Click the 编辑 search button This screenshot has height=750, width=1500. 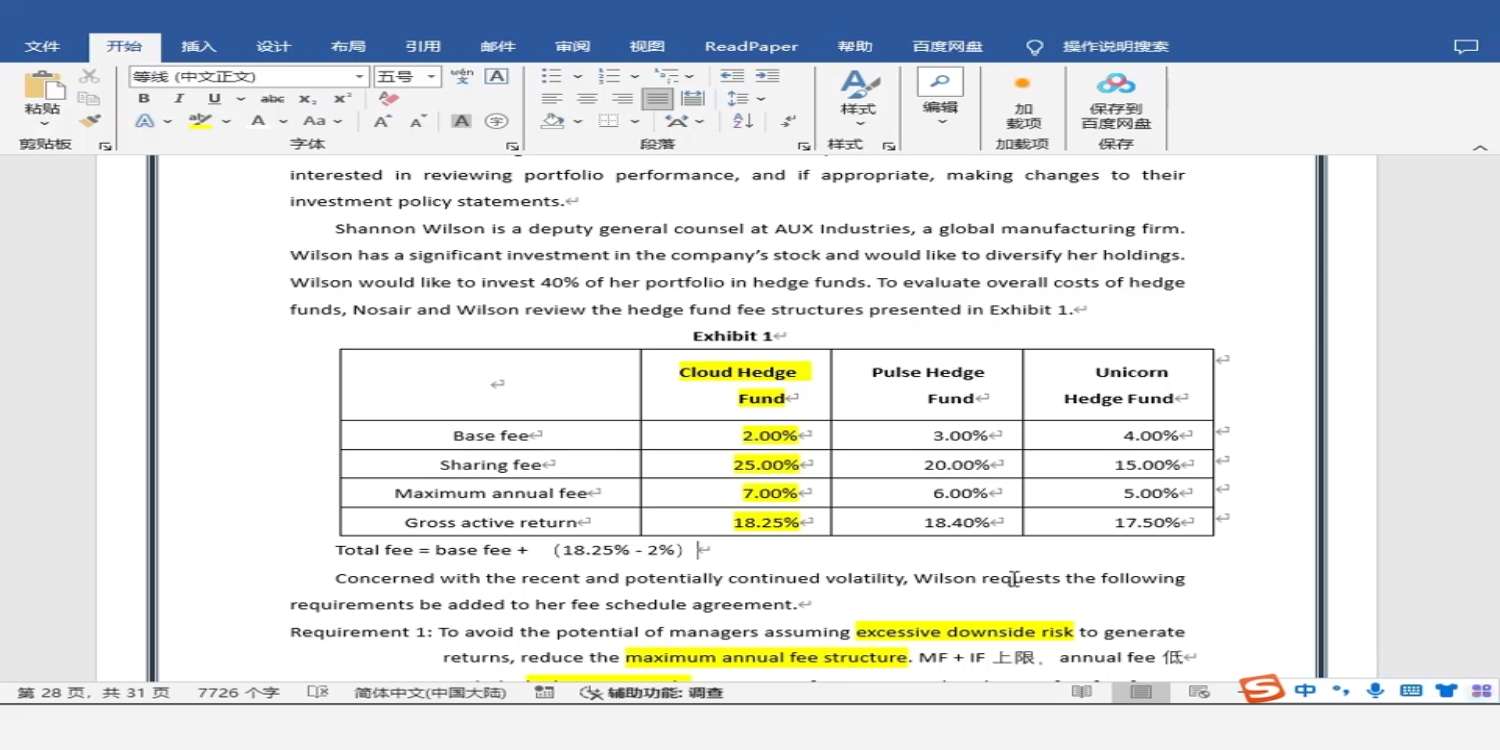pos(939,95)
